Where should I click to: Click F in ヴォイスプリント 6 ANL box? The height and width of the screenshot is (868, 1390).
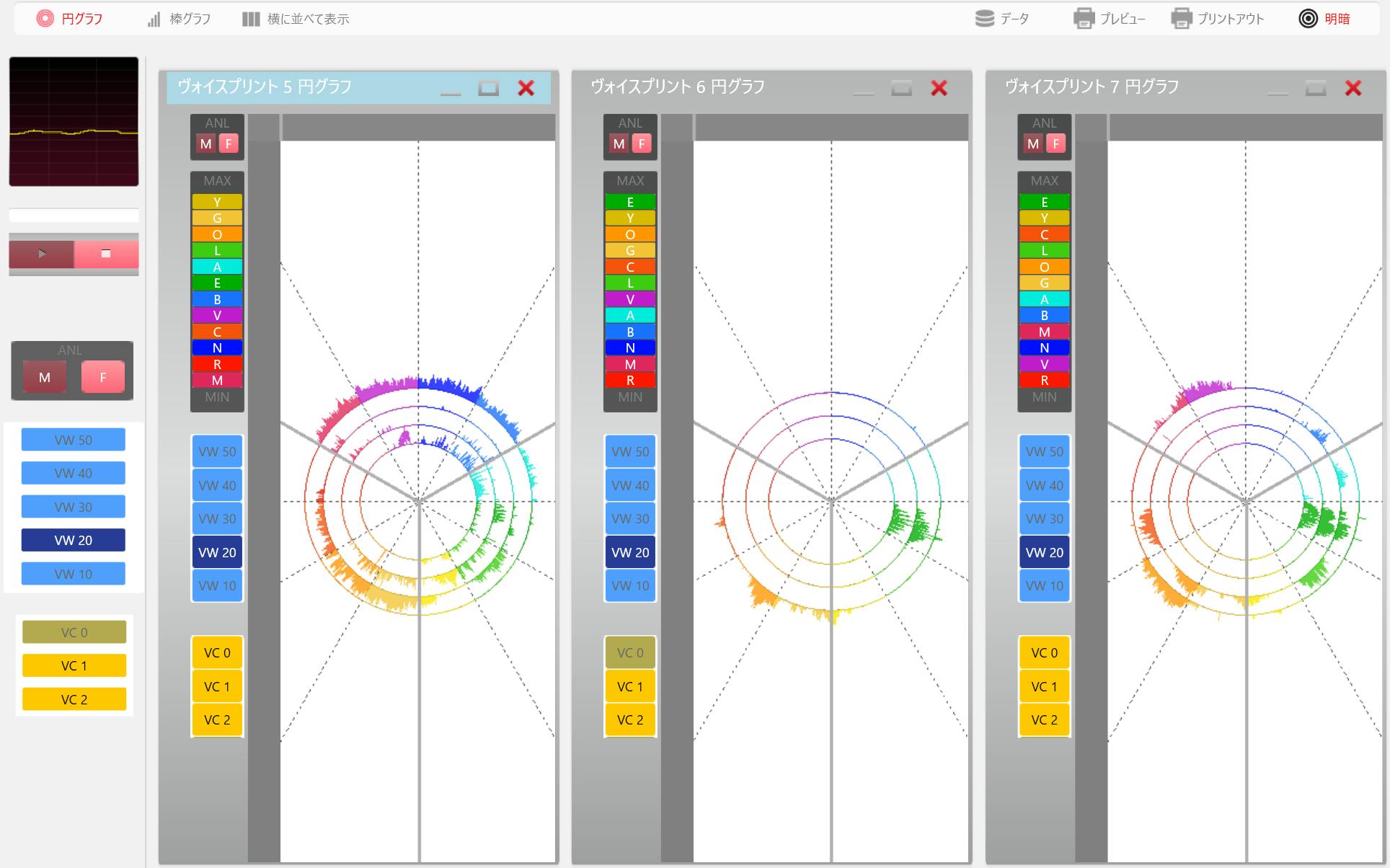click(x=642, y=143)
